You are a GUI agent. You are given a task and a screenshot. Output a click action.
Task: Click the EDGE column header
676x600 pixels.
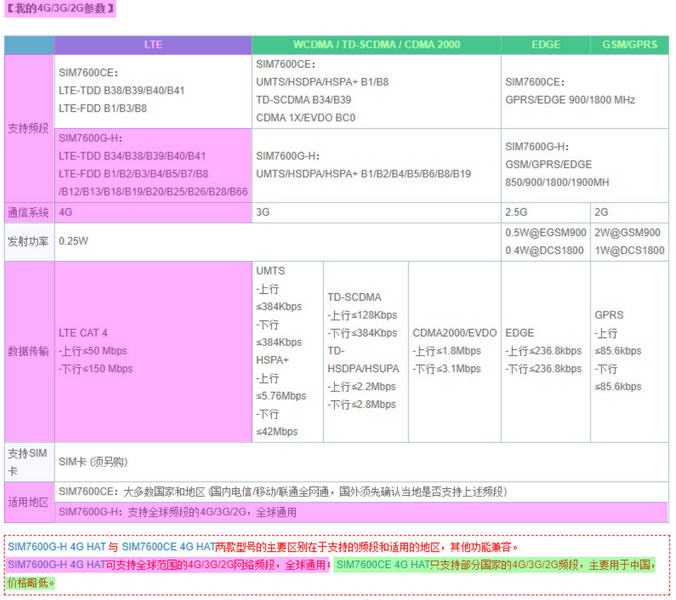[546, 45]
